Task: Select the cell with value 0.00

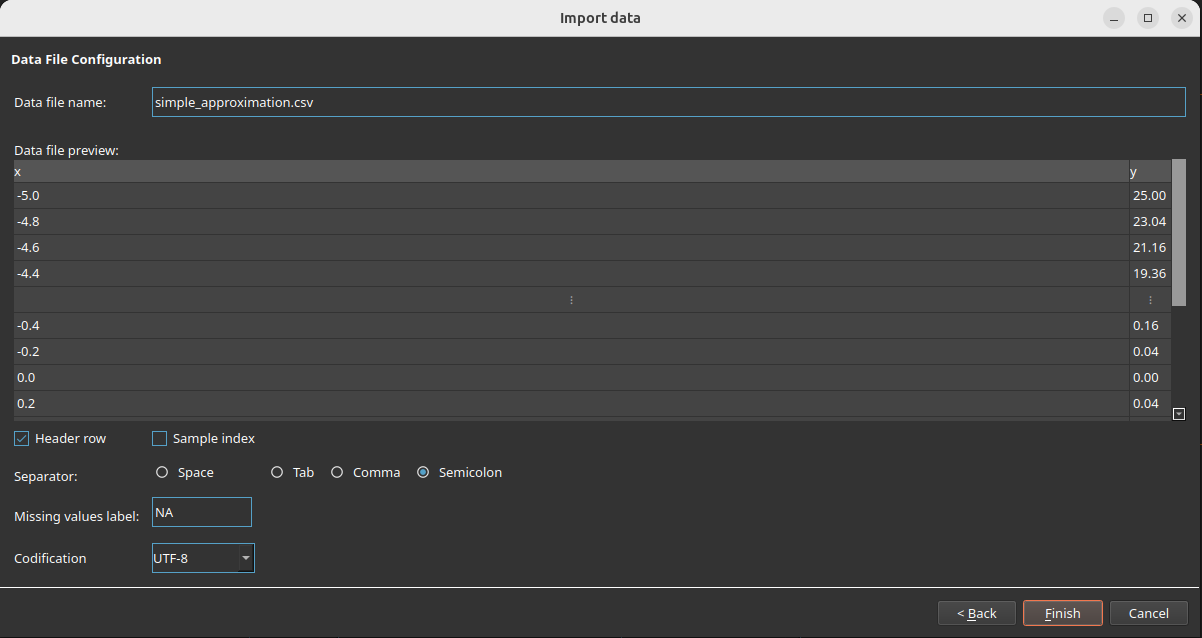Action: pyautogui.click(x=1149, y=378)
